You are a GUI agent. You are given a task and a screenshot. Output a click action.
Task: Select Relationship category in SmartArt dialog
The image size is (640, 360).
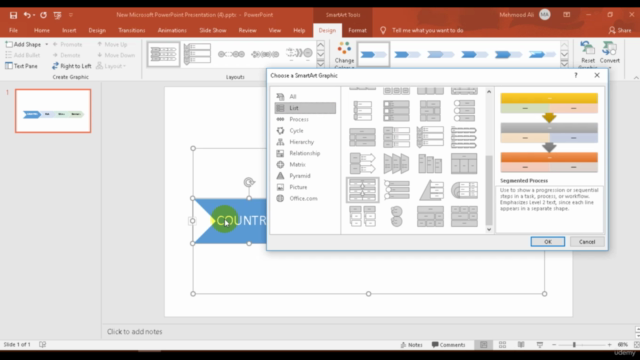point(305,153)
